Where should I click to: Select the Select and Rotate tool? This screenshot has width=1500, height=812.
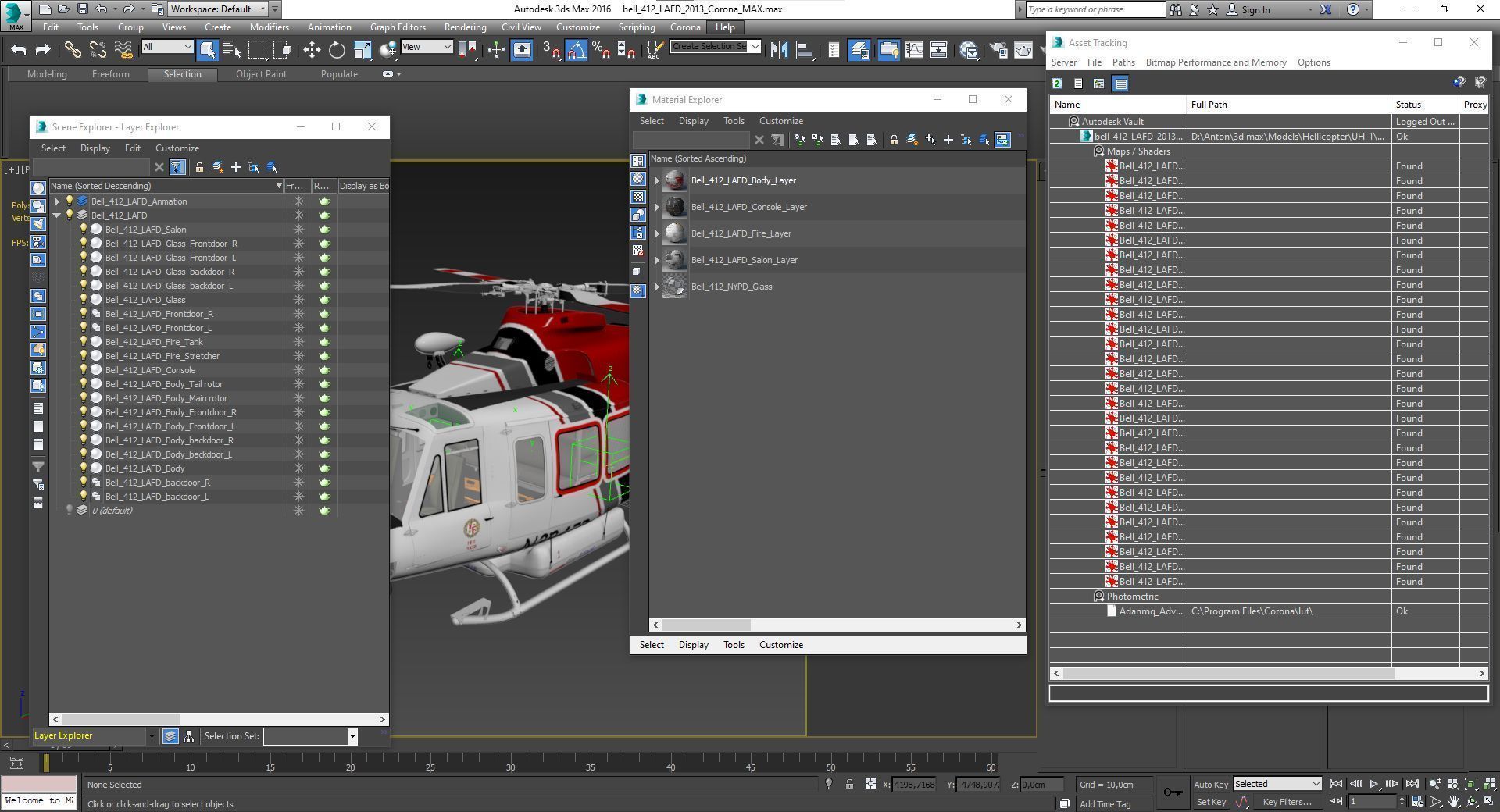(337, 50)
